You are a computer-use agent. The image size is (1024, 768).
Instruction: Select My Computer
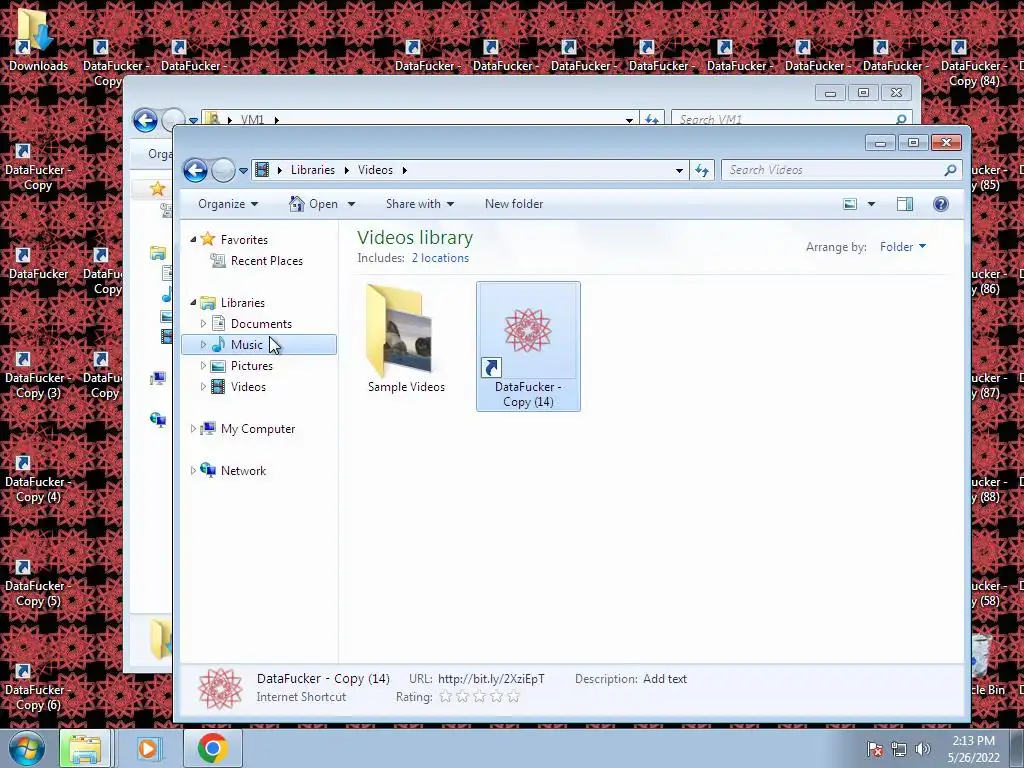tap(257, 428)
